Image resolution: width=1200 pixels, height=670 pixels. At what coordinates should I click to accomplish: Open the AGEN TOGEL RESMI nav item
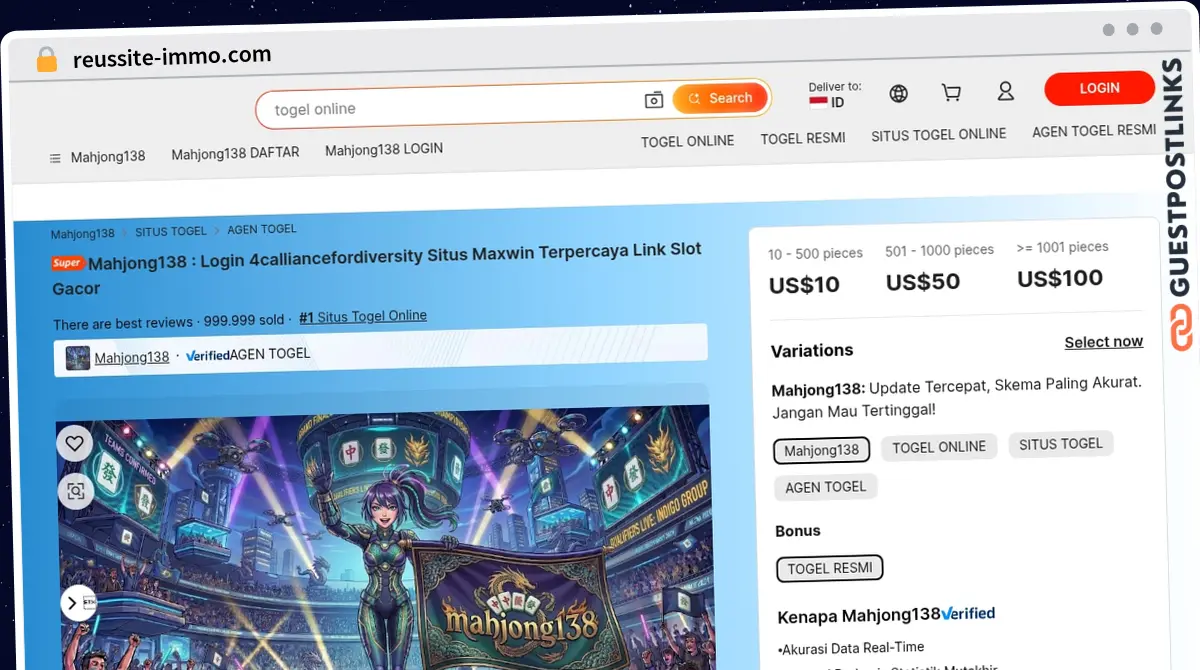click(x=1094, y=131)
